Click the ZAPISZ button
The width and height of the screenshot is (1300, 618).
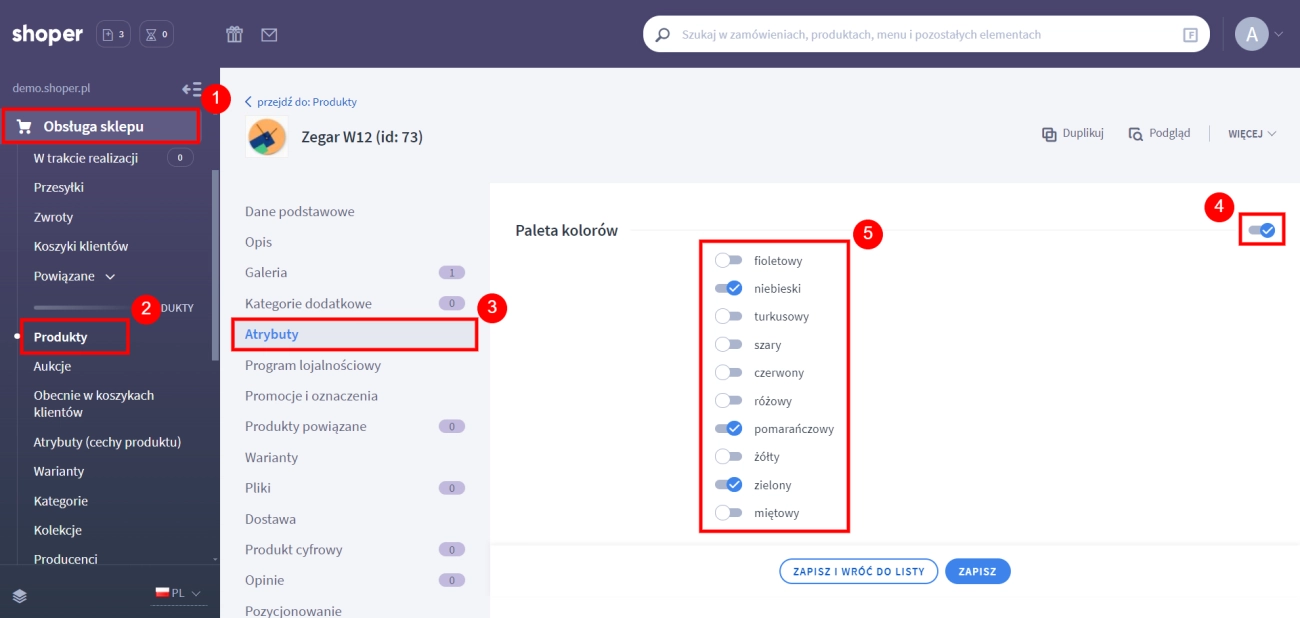pyautogui.click(x=977, y=571)
